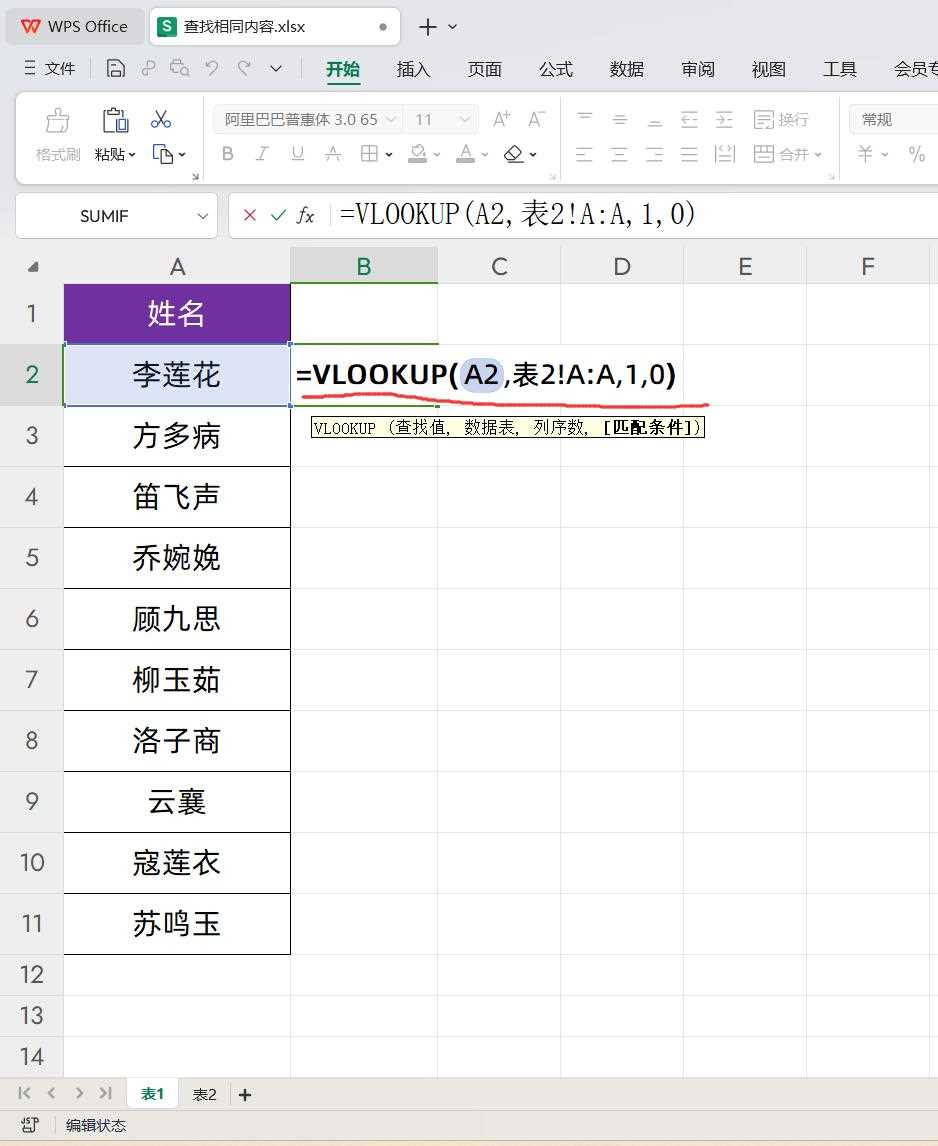Click the Select All corner triangle
This screenshot has width=938, height=1146.
tap(33, 267)
